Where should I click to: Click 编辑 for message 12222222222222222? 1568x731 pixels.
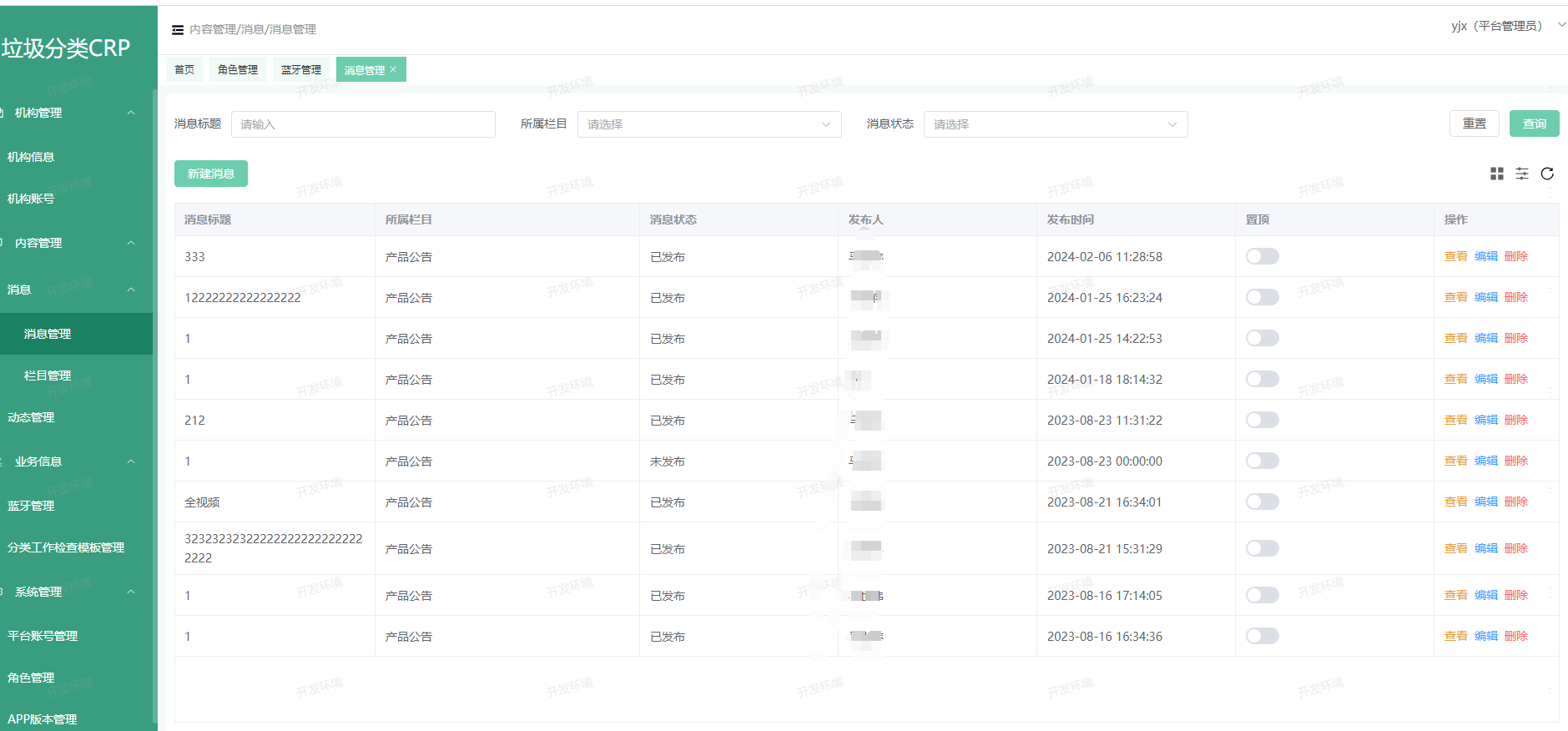pyautogui.click(x=1485, y=297)
